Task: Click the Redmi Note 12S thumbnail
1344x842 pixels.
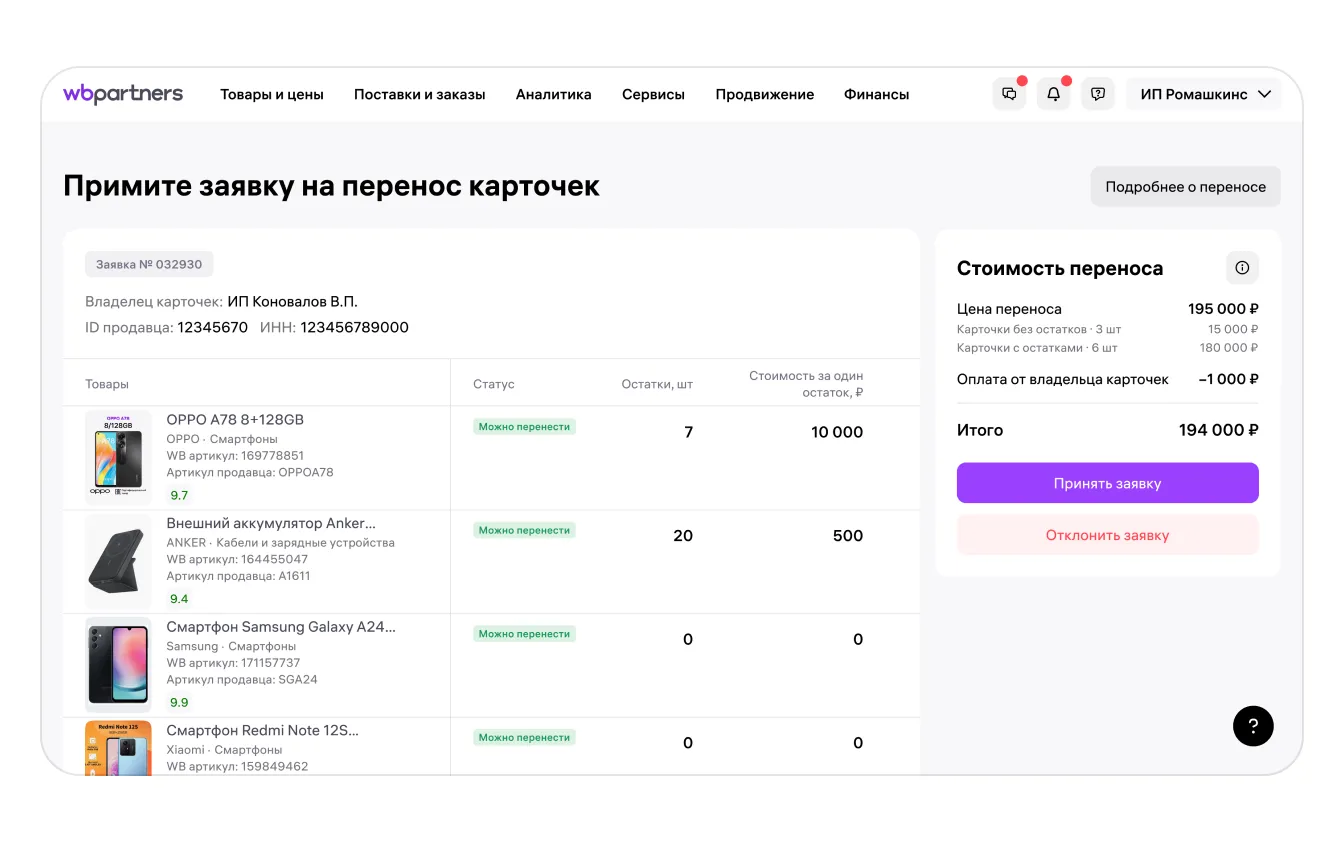Action: [118, 748]
